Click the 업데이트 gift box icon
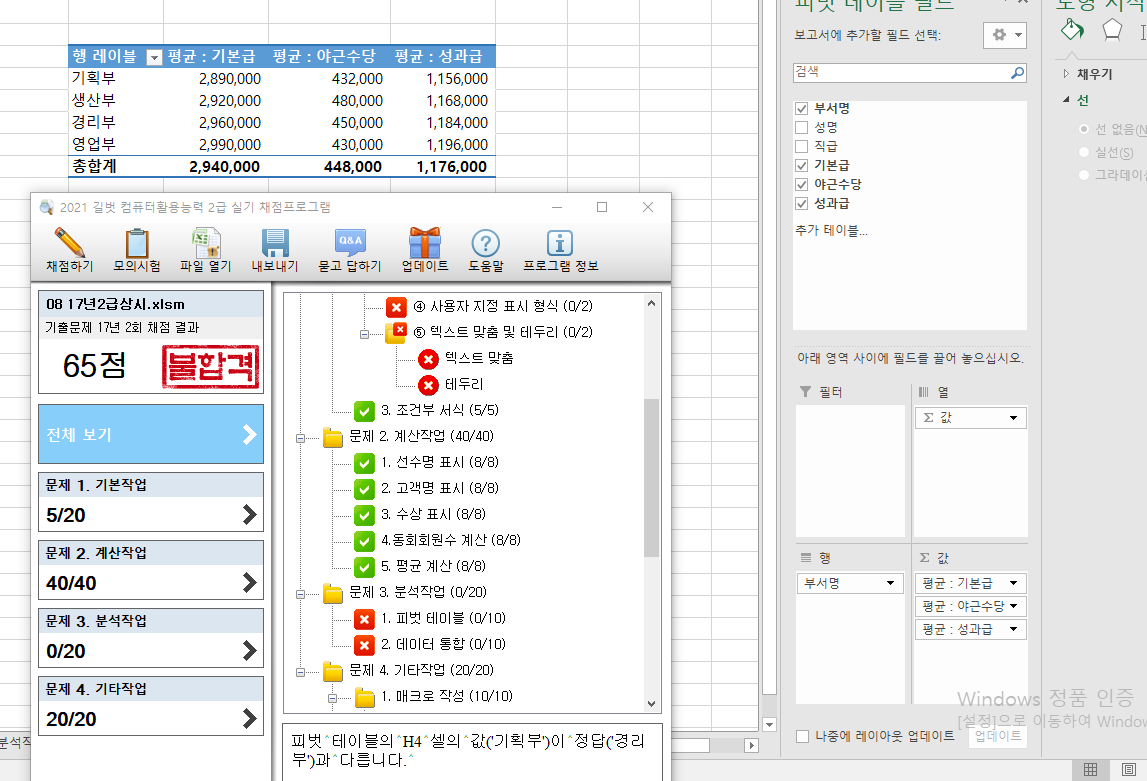Viewport: 1147px width, 781px height. pos(425,243)
